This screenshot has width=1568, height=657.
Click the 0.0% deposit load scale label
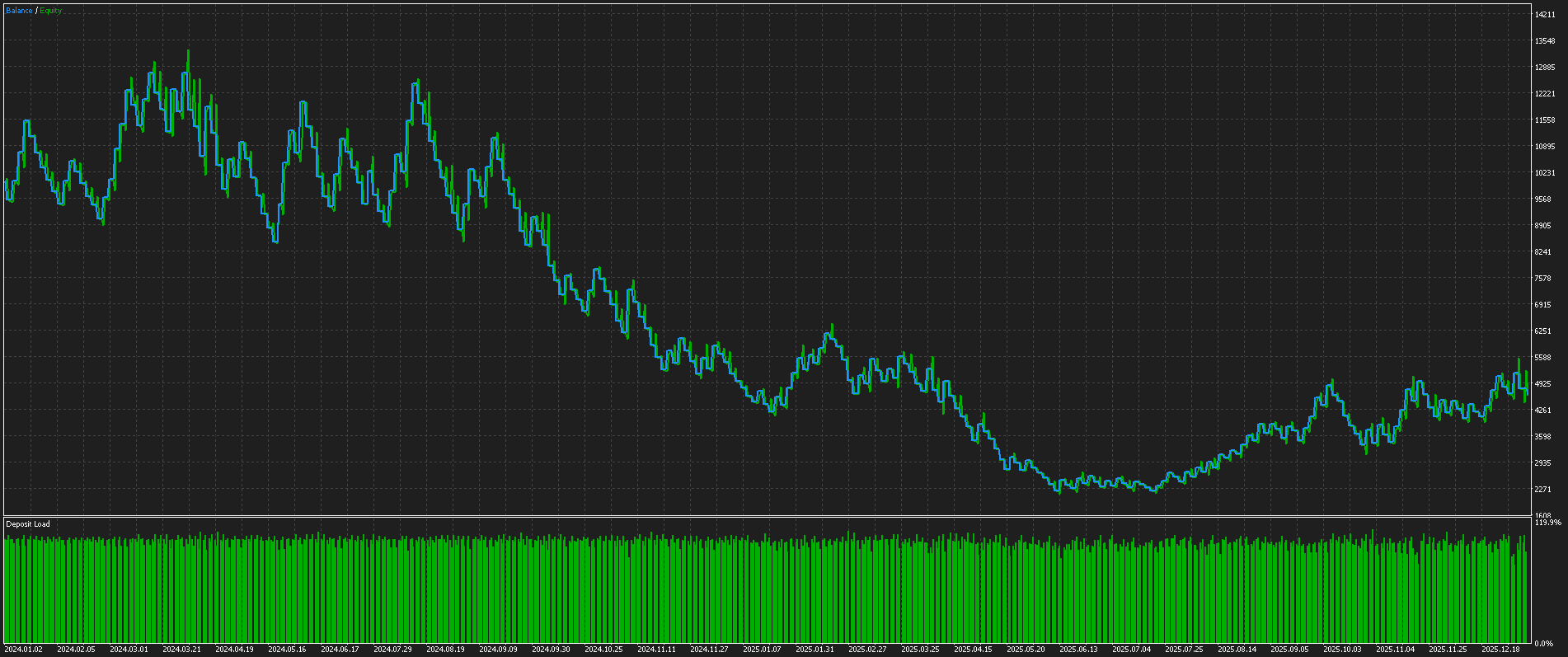pyautogui.click(x=1543, y=643)
